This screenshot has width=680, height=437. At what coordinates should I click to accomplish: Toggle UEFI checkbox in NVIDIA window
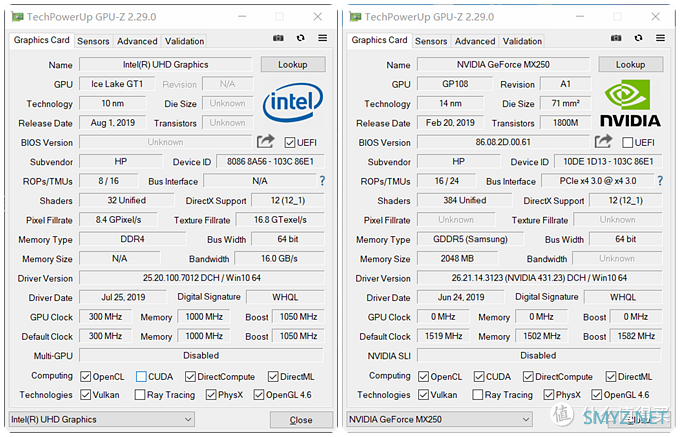628,143
